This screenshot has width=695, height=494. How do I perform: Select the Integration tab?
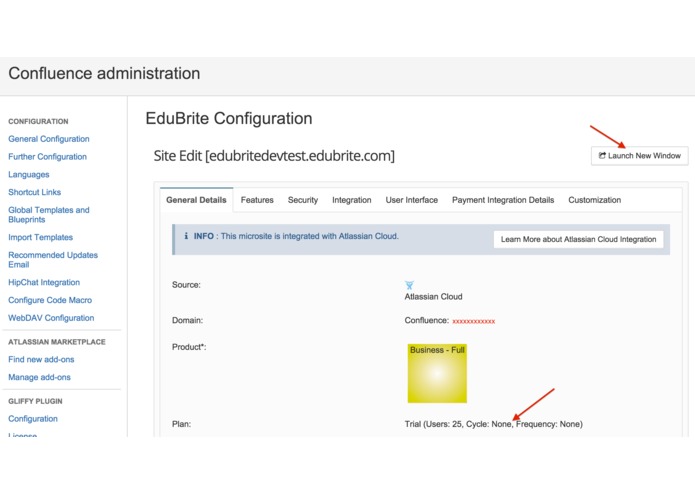pyautogui.click(x=352, y=200)
